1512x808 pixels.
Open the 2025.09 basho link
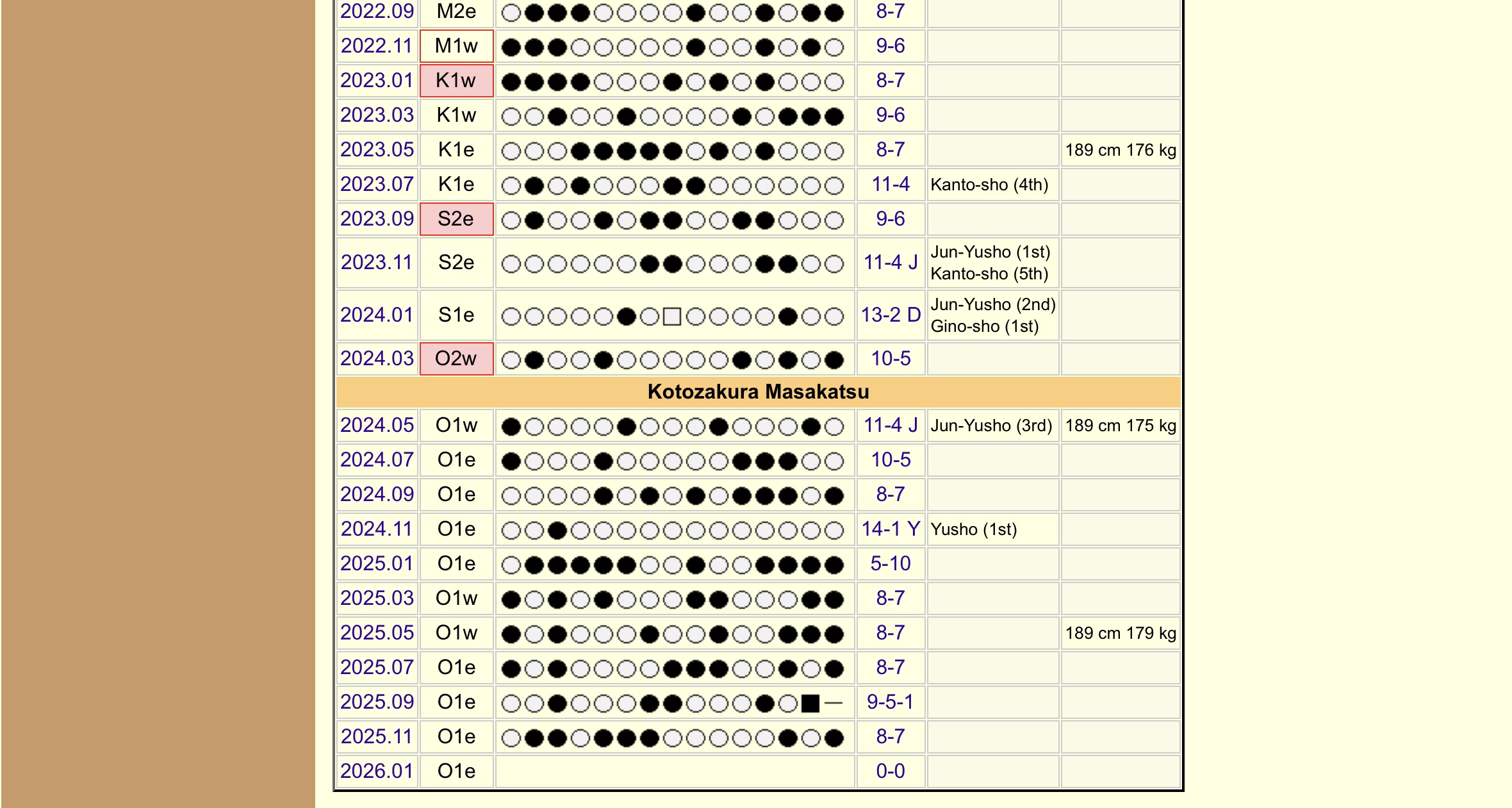[x=377, y=702]
